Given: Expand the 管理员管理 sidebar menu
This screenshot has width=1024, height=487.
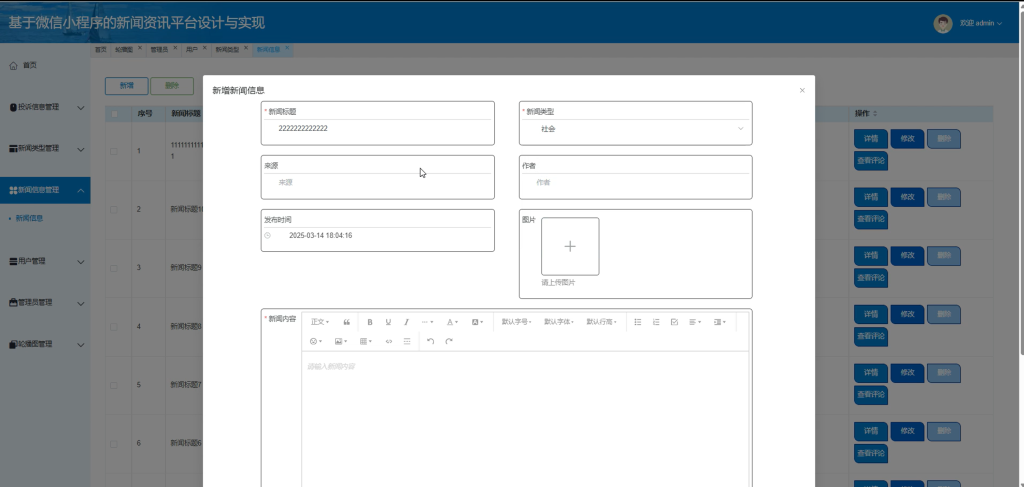Looking at the screenshot, I should click(x=45, y=303).
